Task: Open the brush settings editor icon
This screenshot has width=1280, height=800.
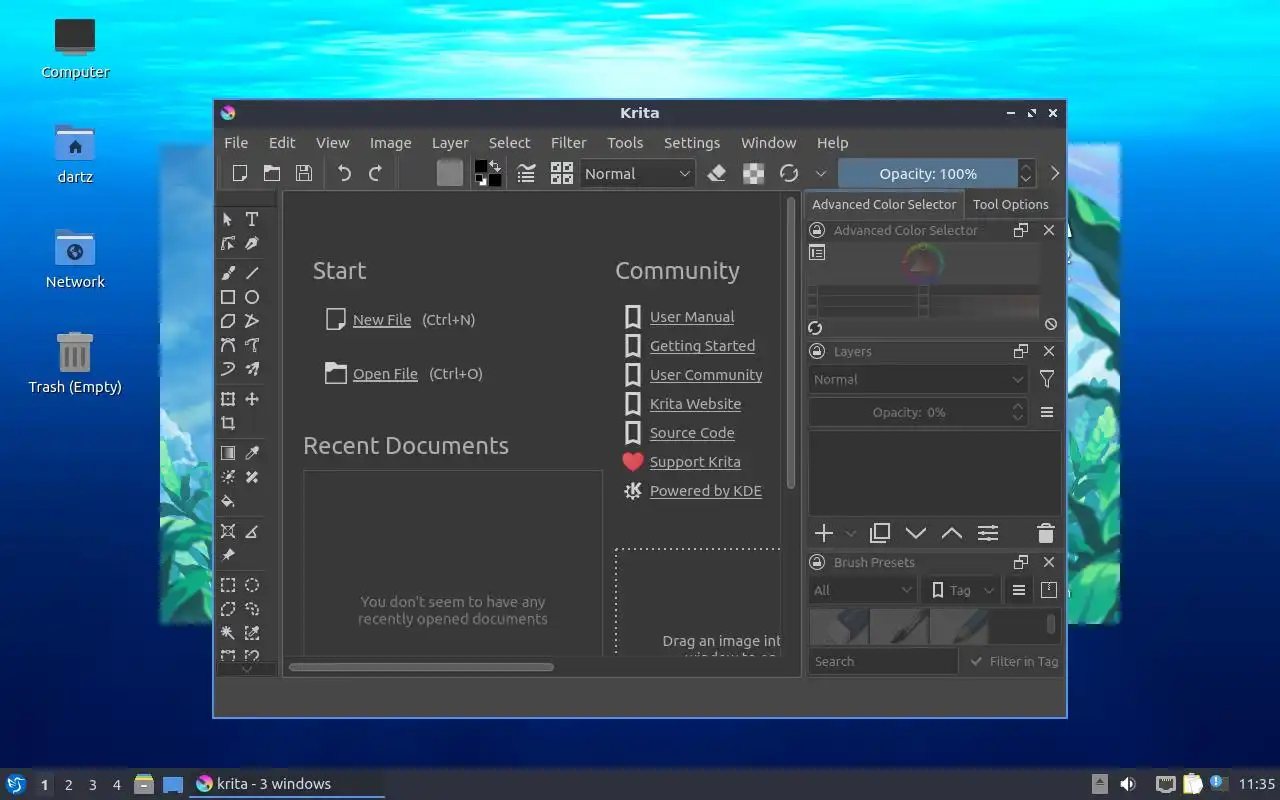Action: 526,173
